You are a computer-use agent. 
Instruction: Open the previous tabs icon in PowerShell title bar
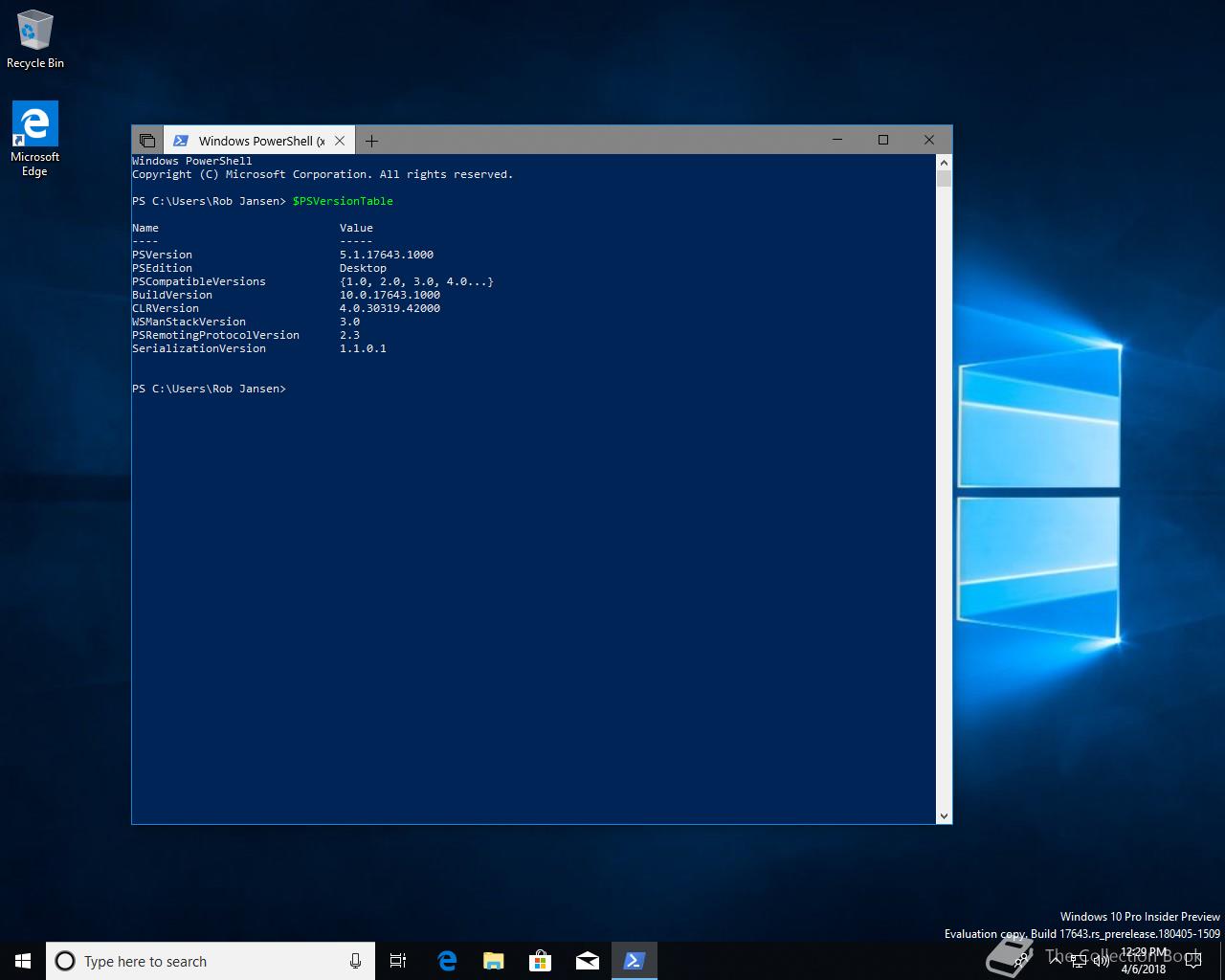point(146,141)
